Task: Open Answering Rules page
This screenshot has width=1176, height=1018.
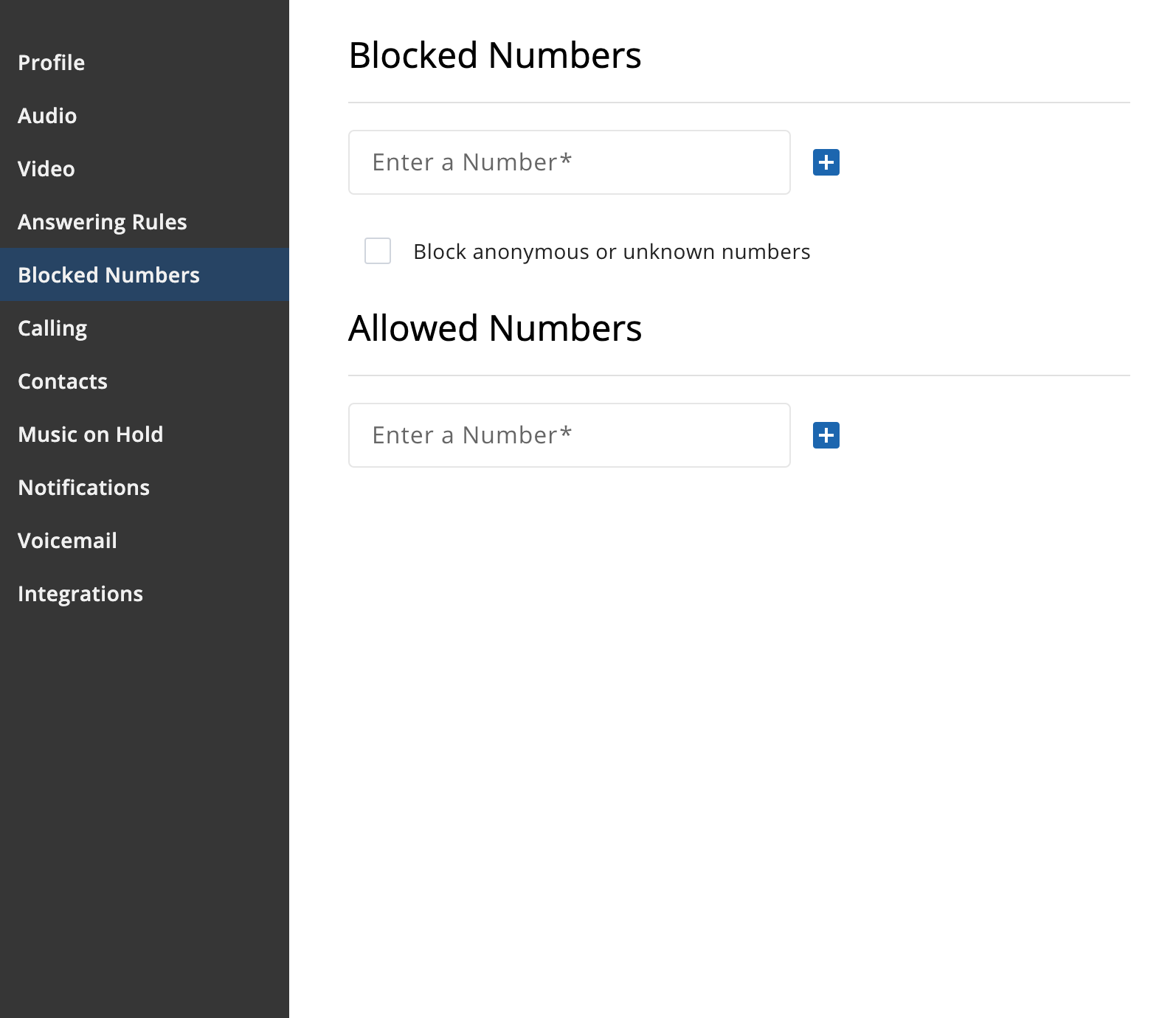Action: 145,222
